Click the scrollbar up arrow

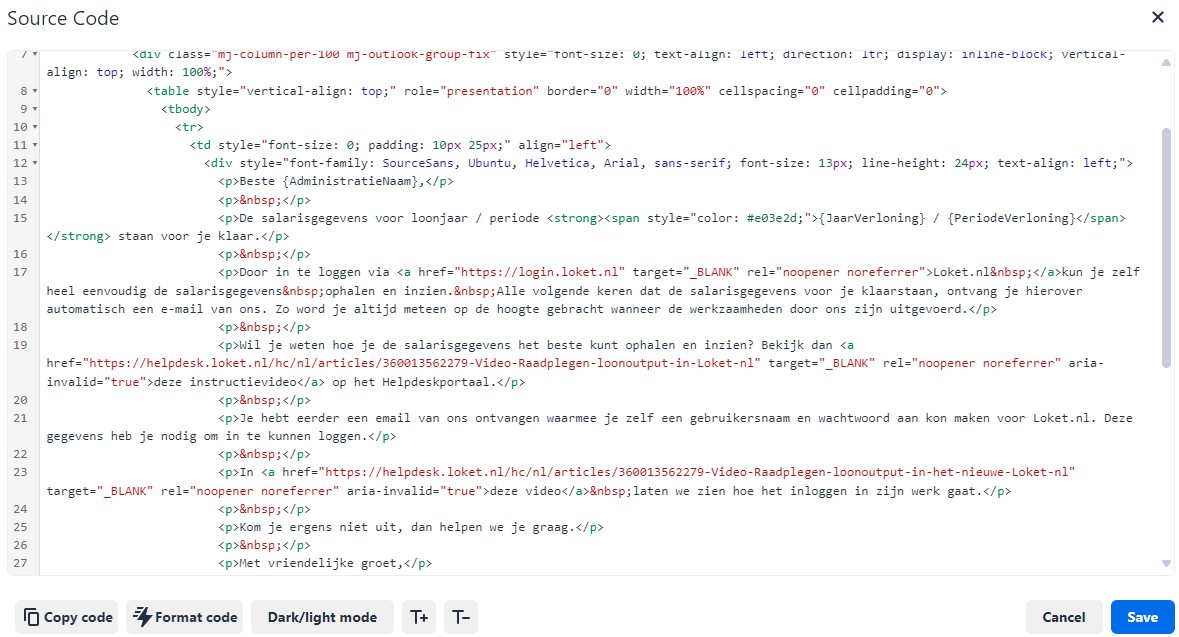pyautogui.click(x=1166, y=63)
